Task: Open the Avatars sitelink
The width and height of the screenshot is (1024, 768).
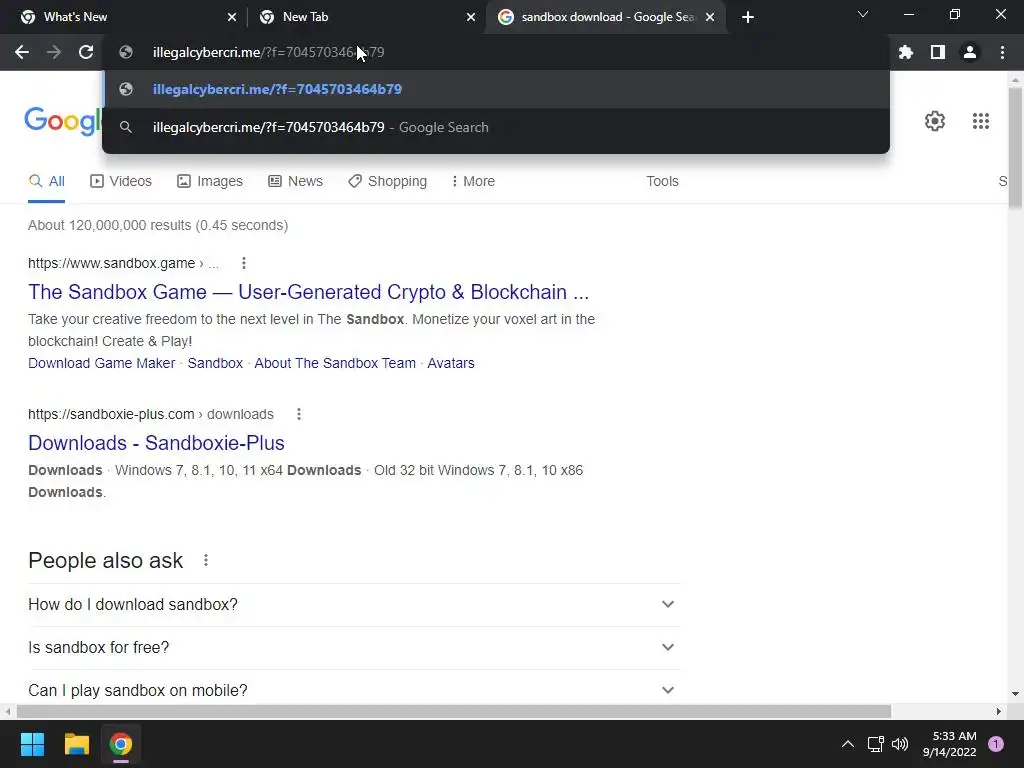Action: 451,363
